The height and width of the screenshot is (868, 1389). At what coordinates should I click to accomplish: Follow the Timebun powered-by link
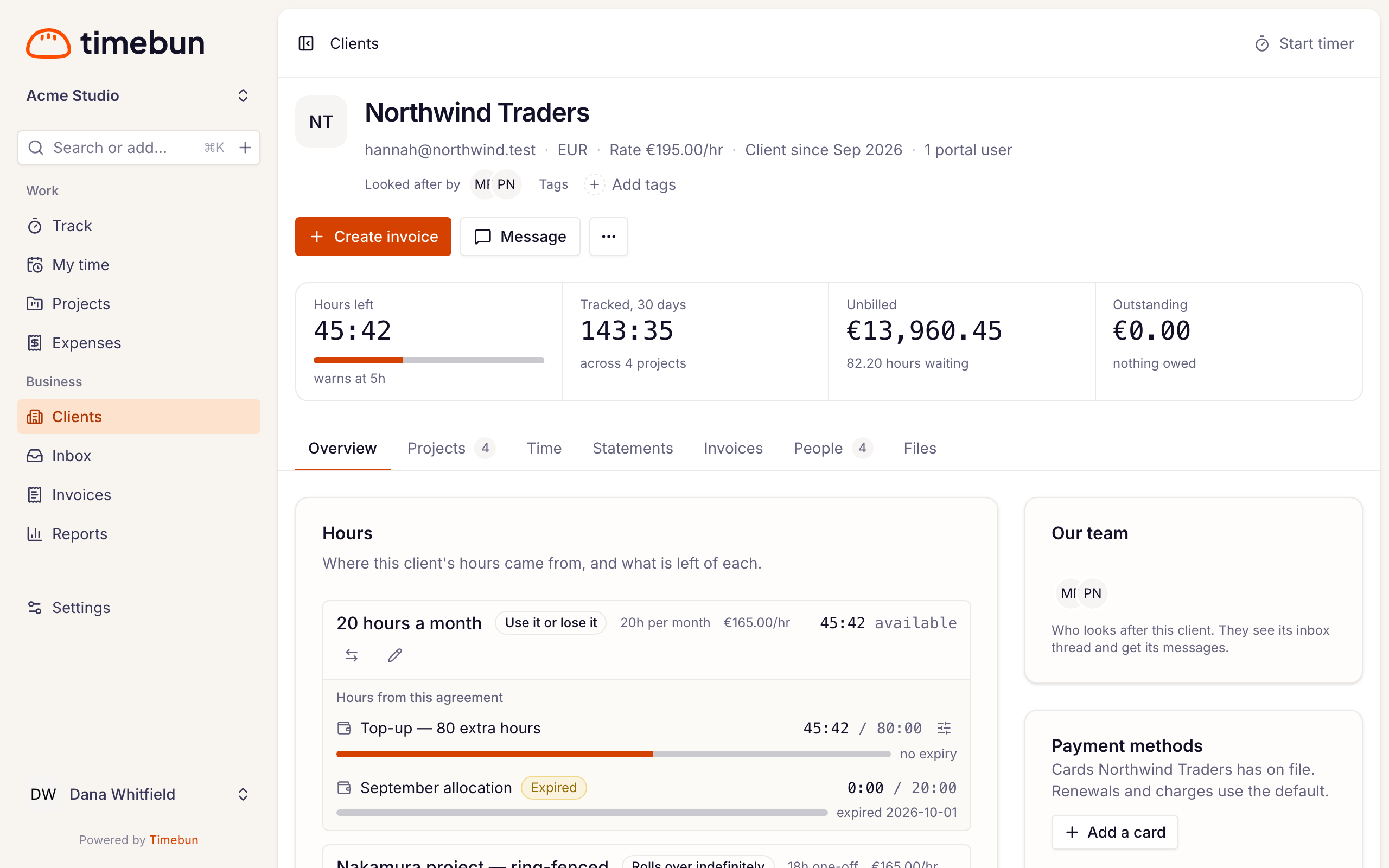pos(174,840)
